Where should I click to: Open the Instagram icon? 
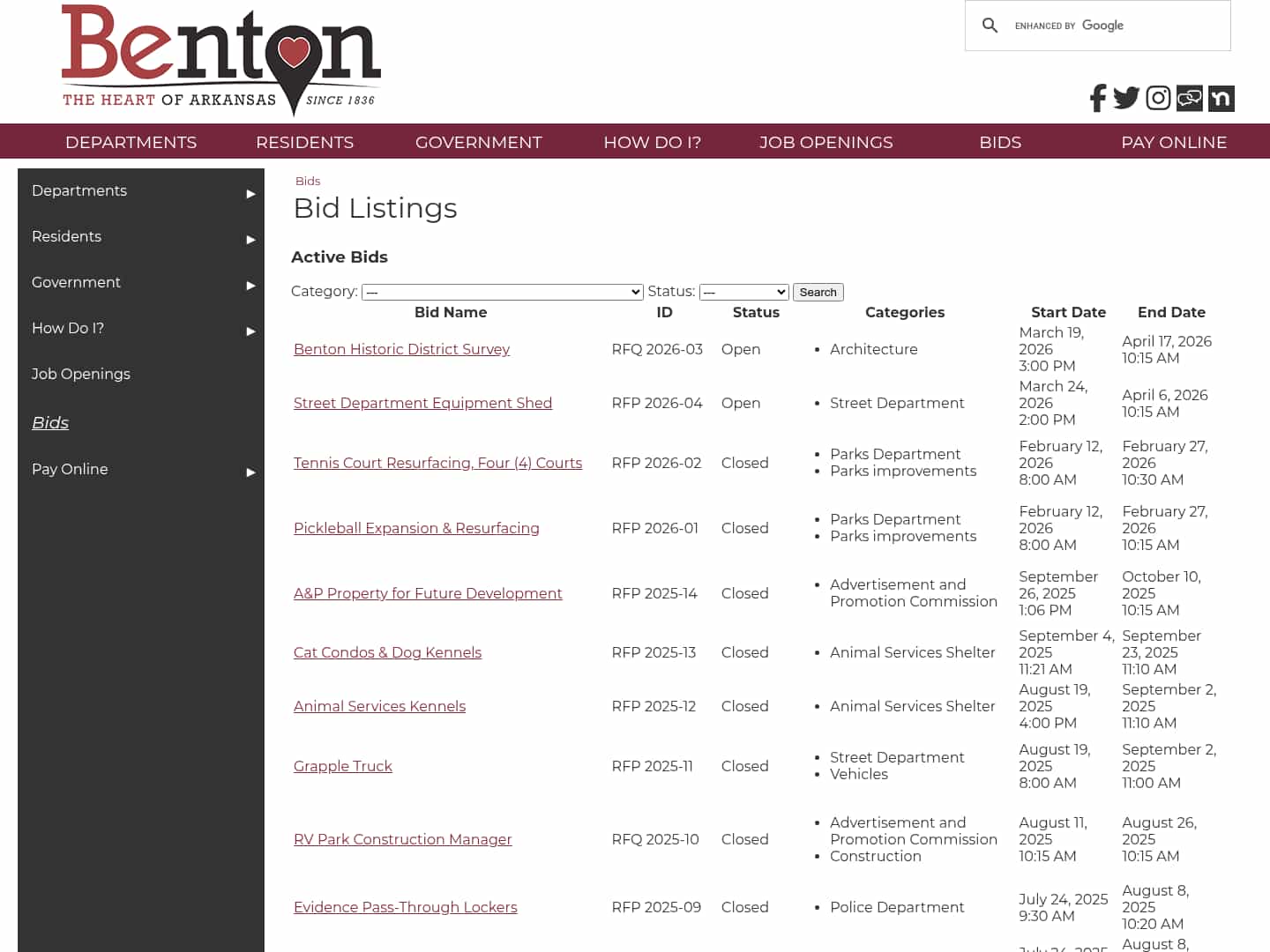tap(1157, 98)
